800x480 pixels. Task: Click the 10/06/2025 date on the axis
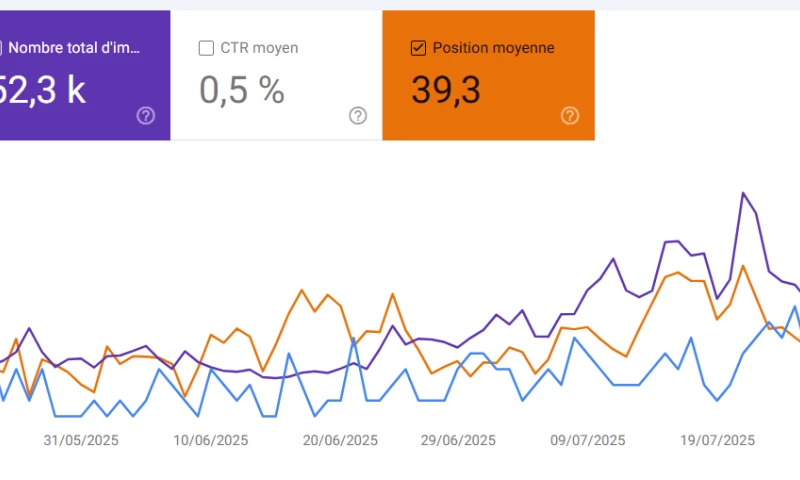click(x=210, y=440)
